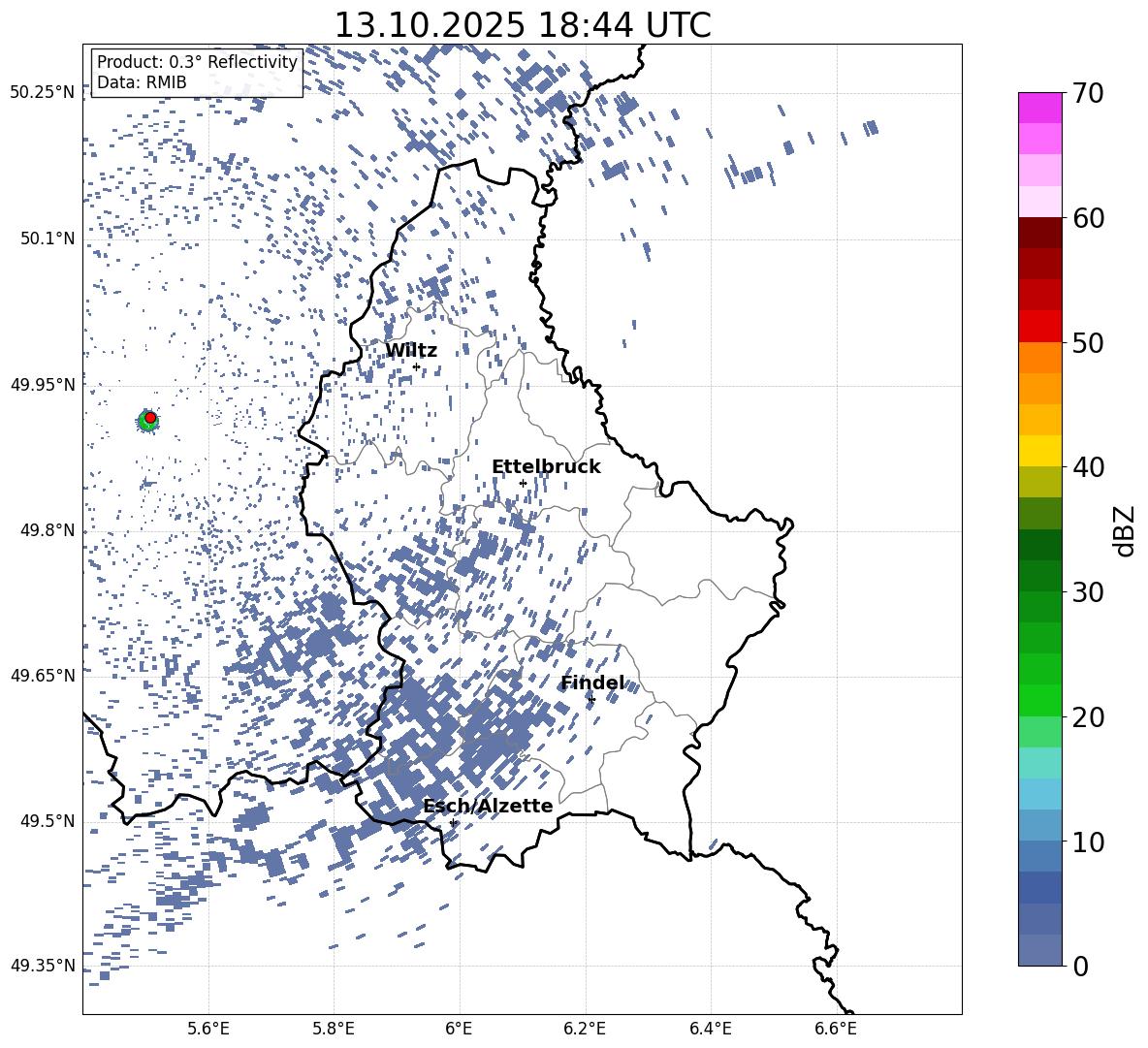This screenshot has height=1048, width=1148.
Task: Click the 50.1°N latitude label
Action: pos(48,238)
